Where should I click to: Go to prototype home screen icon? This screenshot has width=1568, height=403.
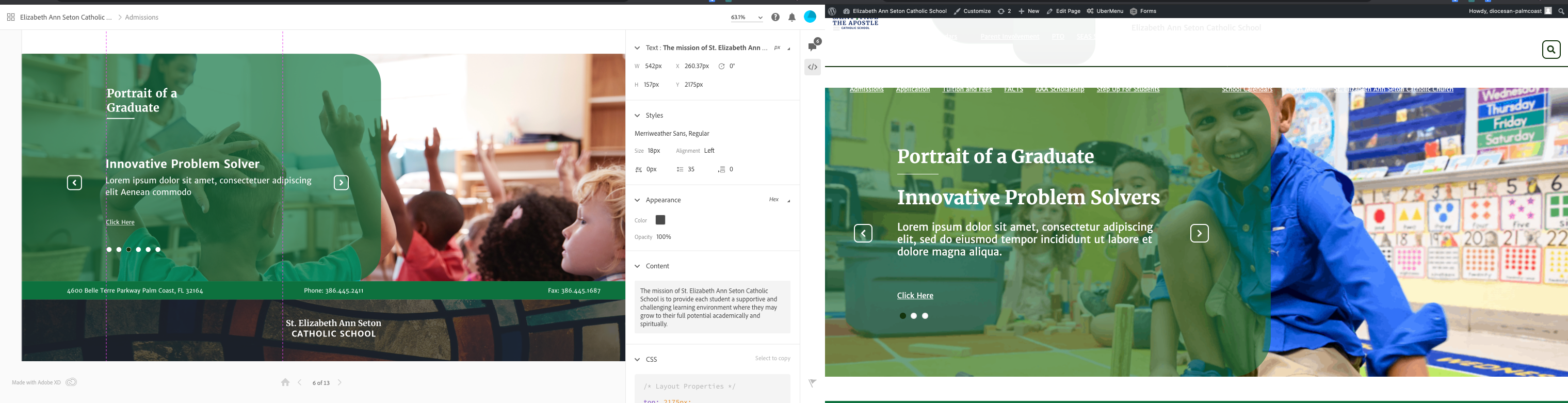coord(285,382)
